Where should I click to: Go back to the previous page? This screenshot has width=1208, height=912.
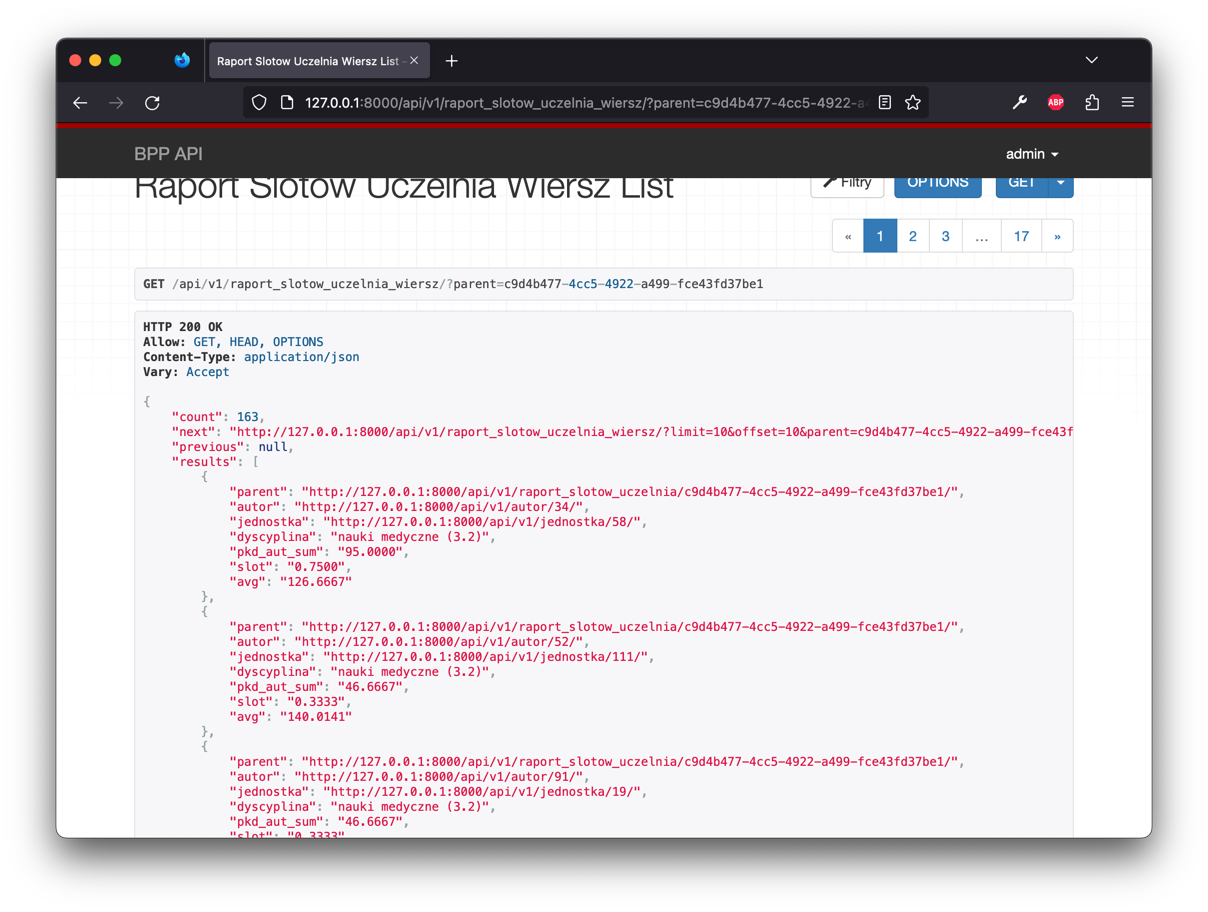pos(80,102)
